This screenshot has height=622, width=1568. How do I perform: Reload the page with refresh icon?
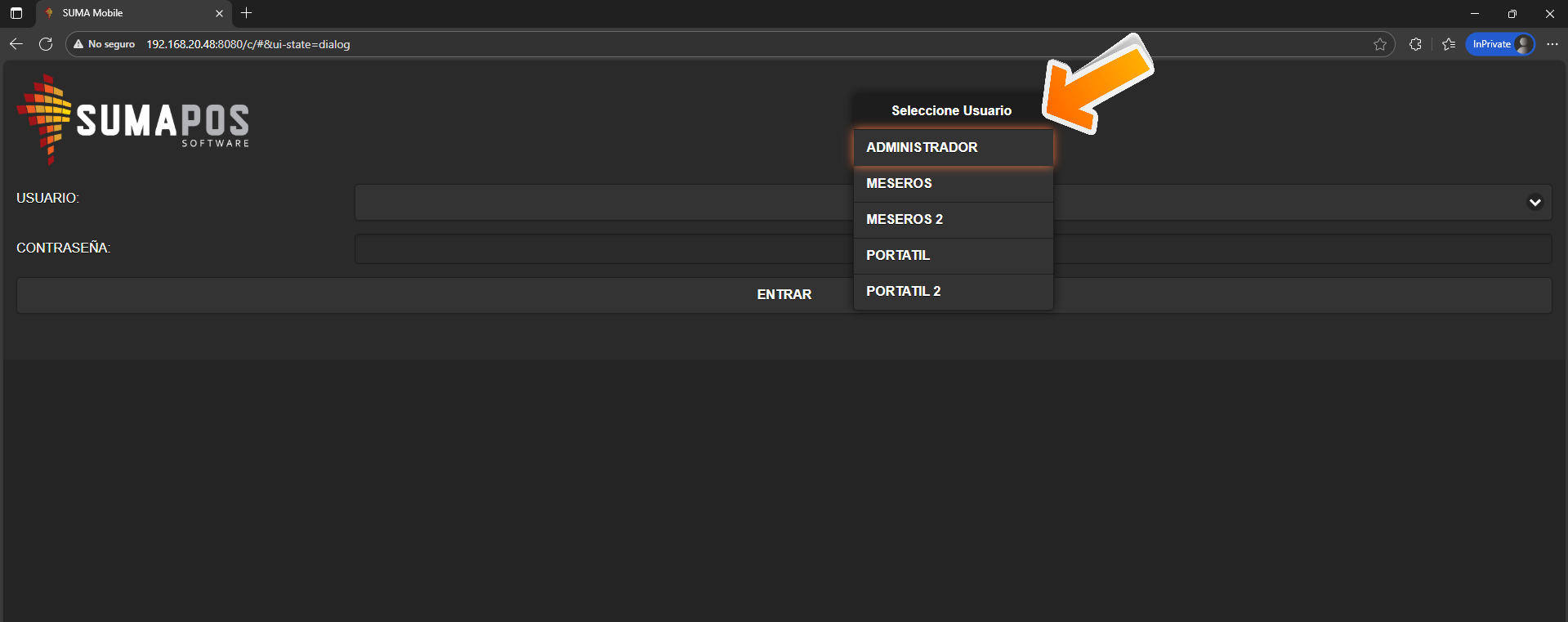[46, 44]
